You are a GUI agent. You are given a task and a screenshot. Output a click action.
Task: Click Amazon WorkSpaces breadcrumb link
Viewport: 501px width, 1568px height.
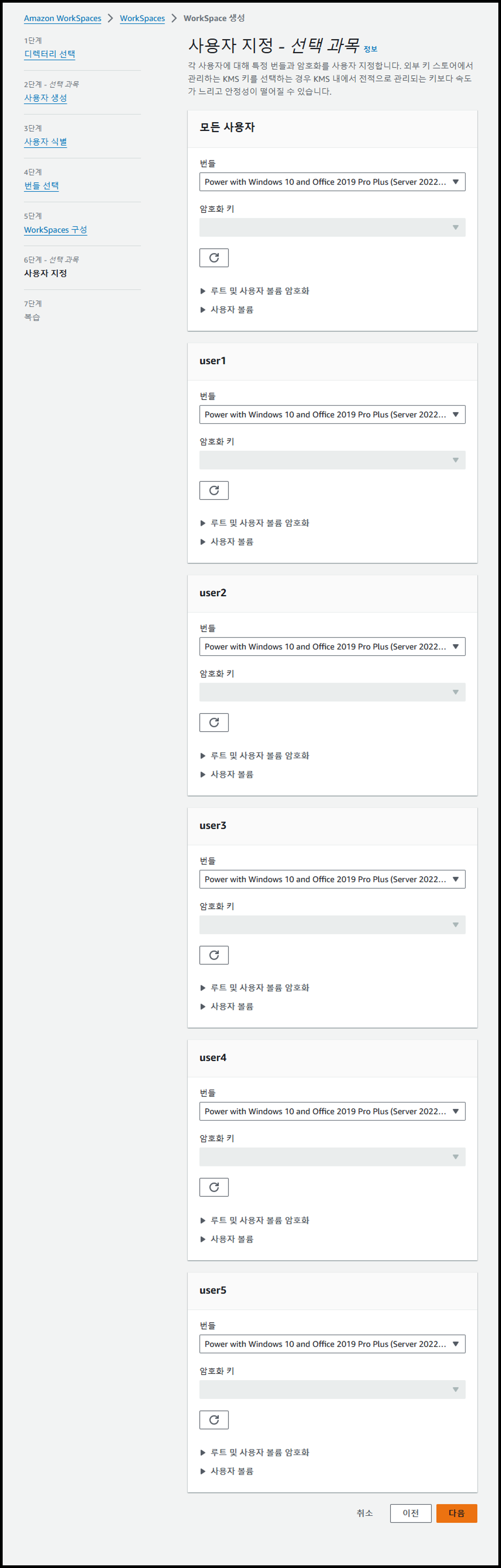pos(63,18)
